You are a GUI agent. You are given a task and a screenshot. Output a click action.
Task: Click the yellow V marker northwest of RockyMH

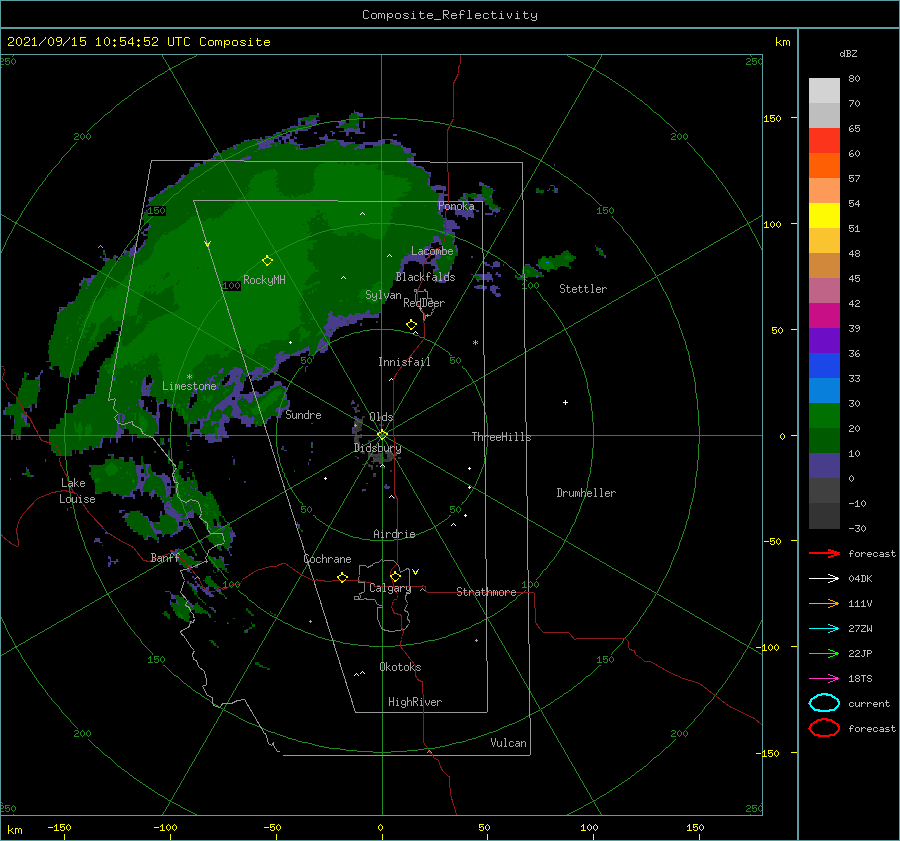point(208,244)
